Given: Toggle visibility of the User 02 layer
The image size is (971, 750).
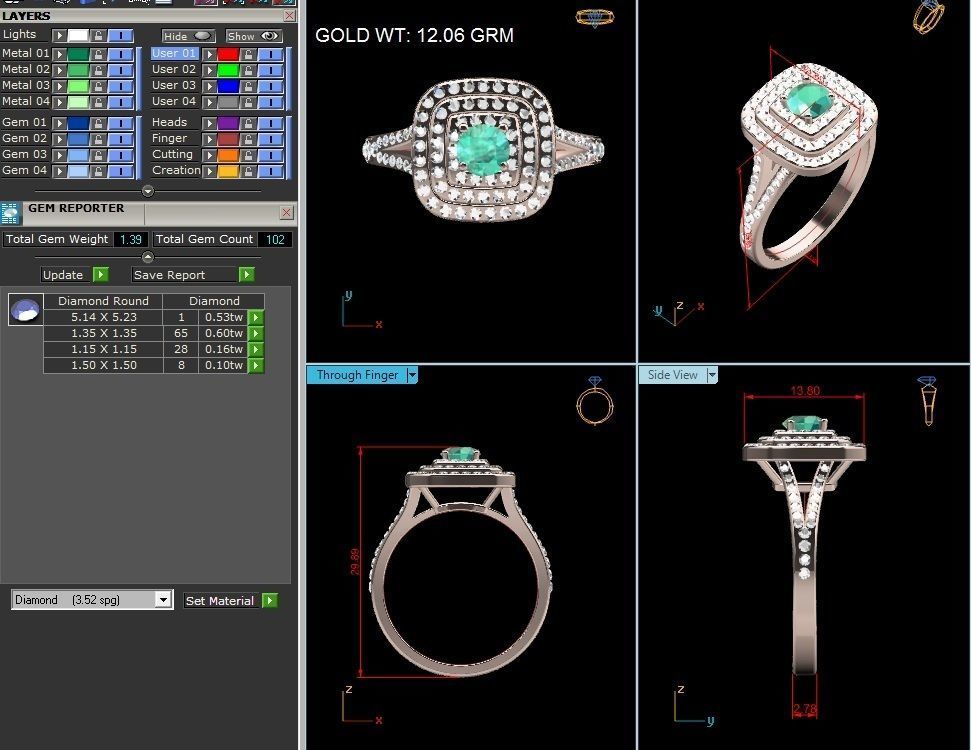Looking at the screenshot, I should pyautogui.click(x=271, y=70).
